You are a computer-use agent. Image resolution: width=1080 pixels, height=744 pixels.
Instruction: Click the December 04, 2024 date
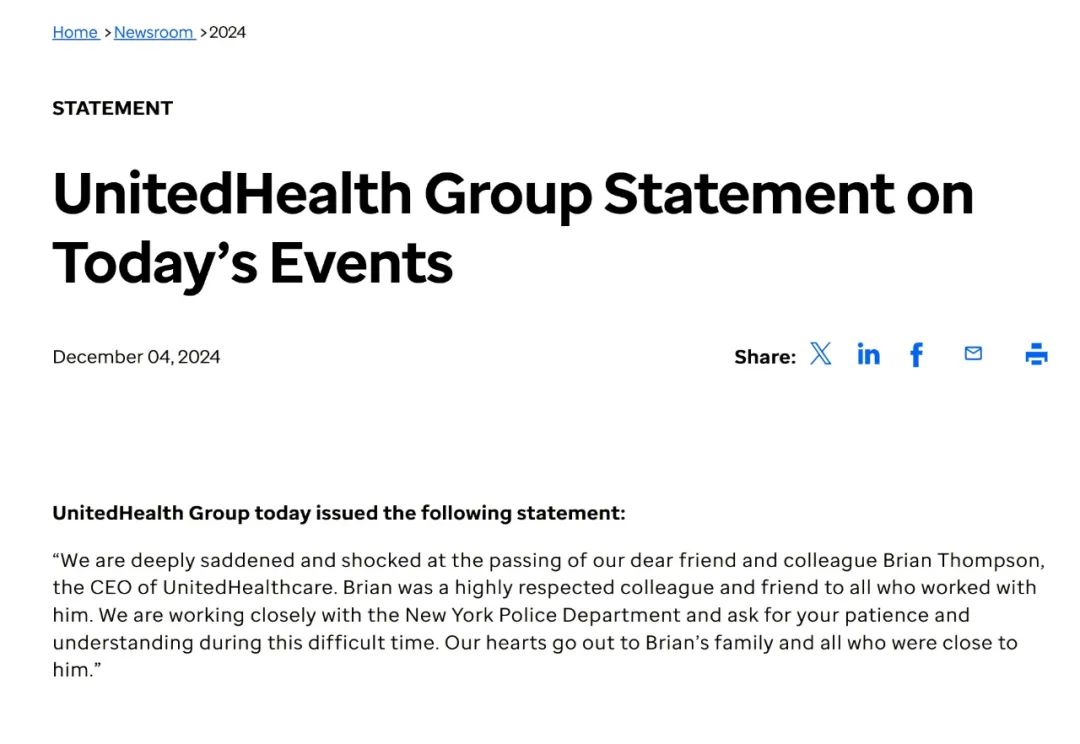pos(136,357)
